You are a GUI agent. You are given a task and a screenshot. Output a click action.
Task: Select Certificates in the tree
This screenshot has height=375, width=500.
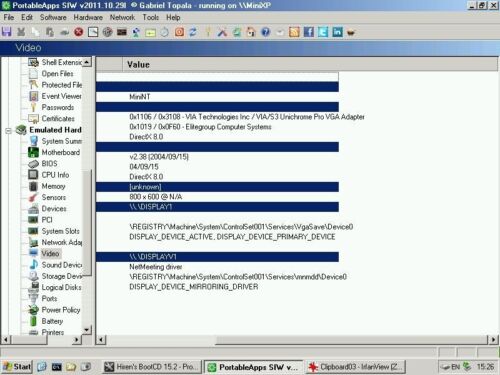click(x=58, y=119)
